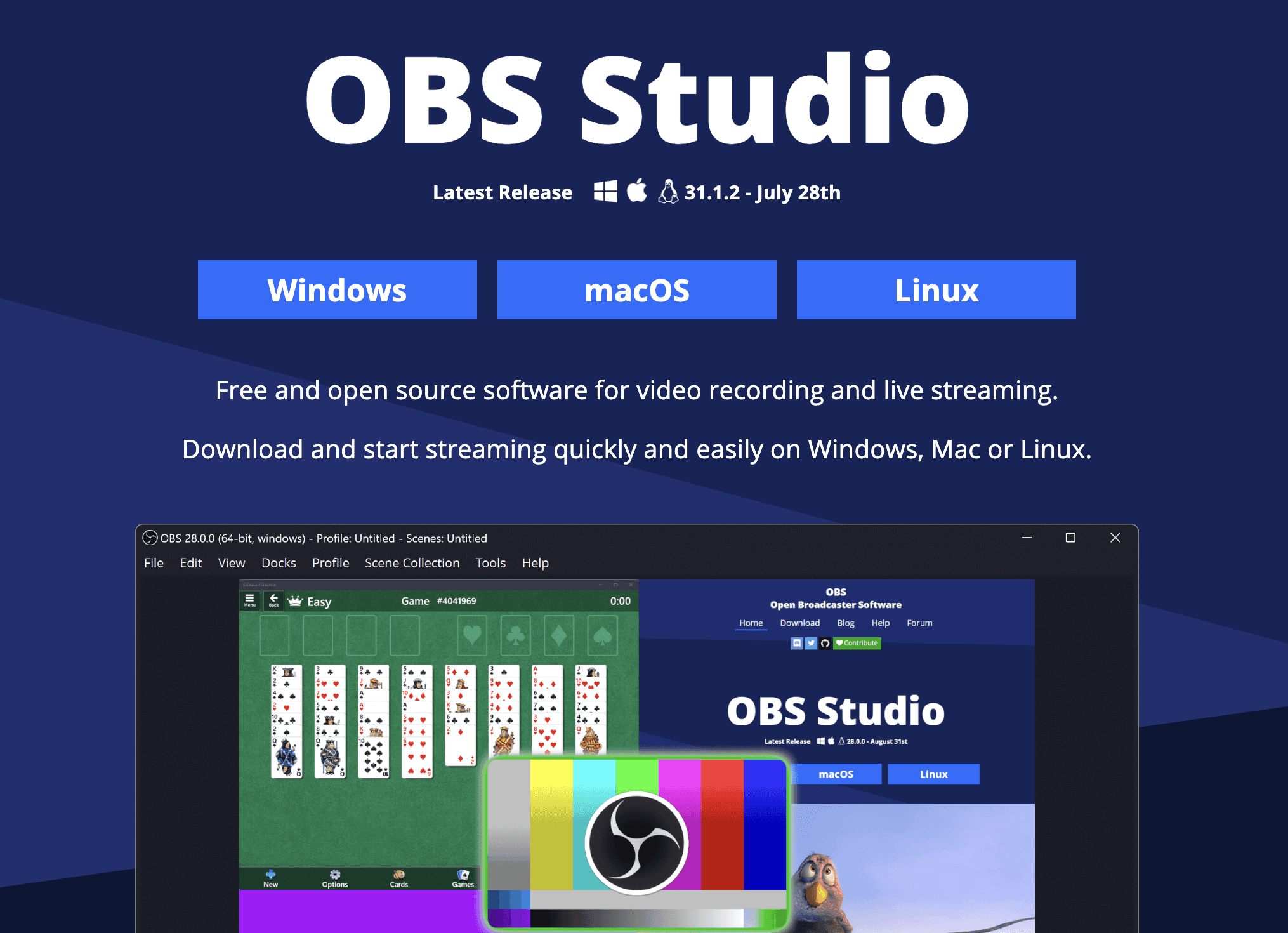
Task: Click the Apple icon next to the version number
Action: 636,191
